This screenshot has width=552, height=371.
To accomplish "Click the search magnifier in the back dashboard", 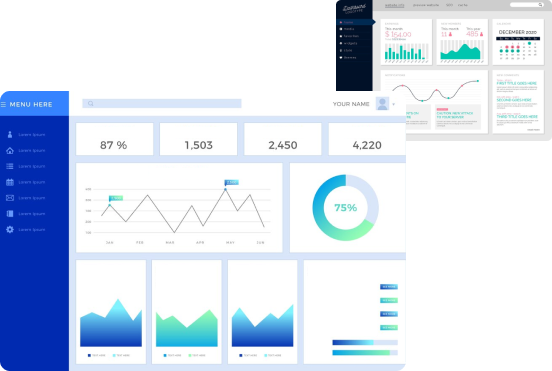I will click(x=540, y=5).
